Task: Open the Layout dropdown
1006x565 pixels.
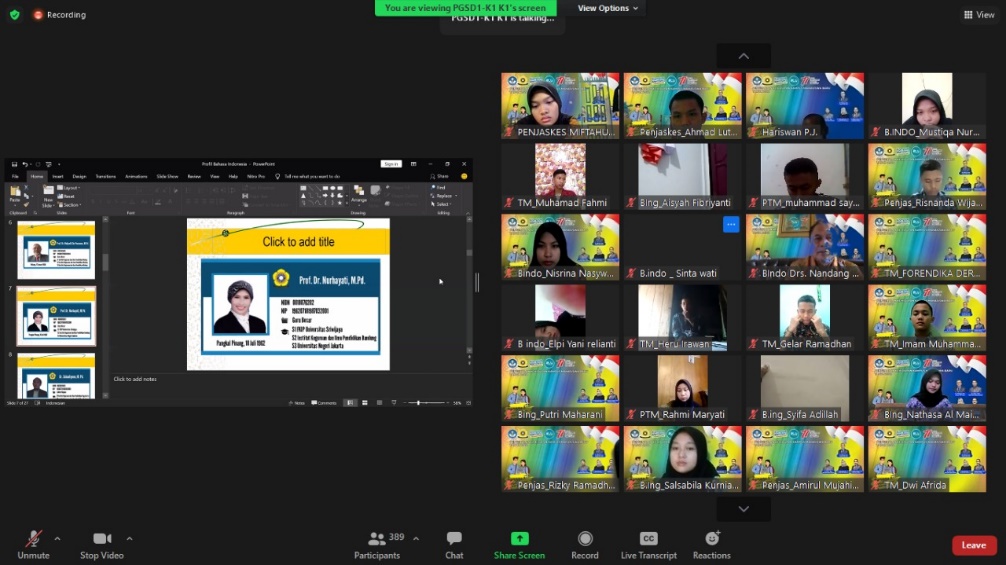Action: pos(69,188)
